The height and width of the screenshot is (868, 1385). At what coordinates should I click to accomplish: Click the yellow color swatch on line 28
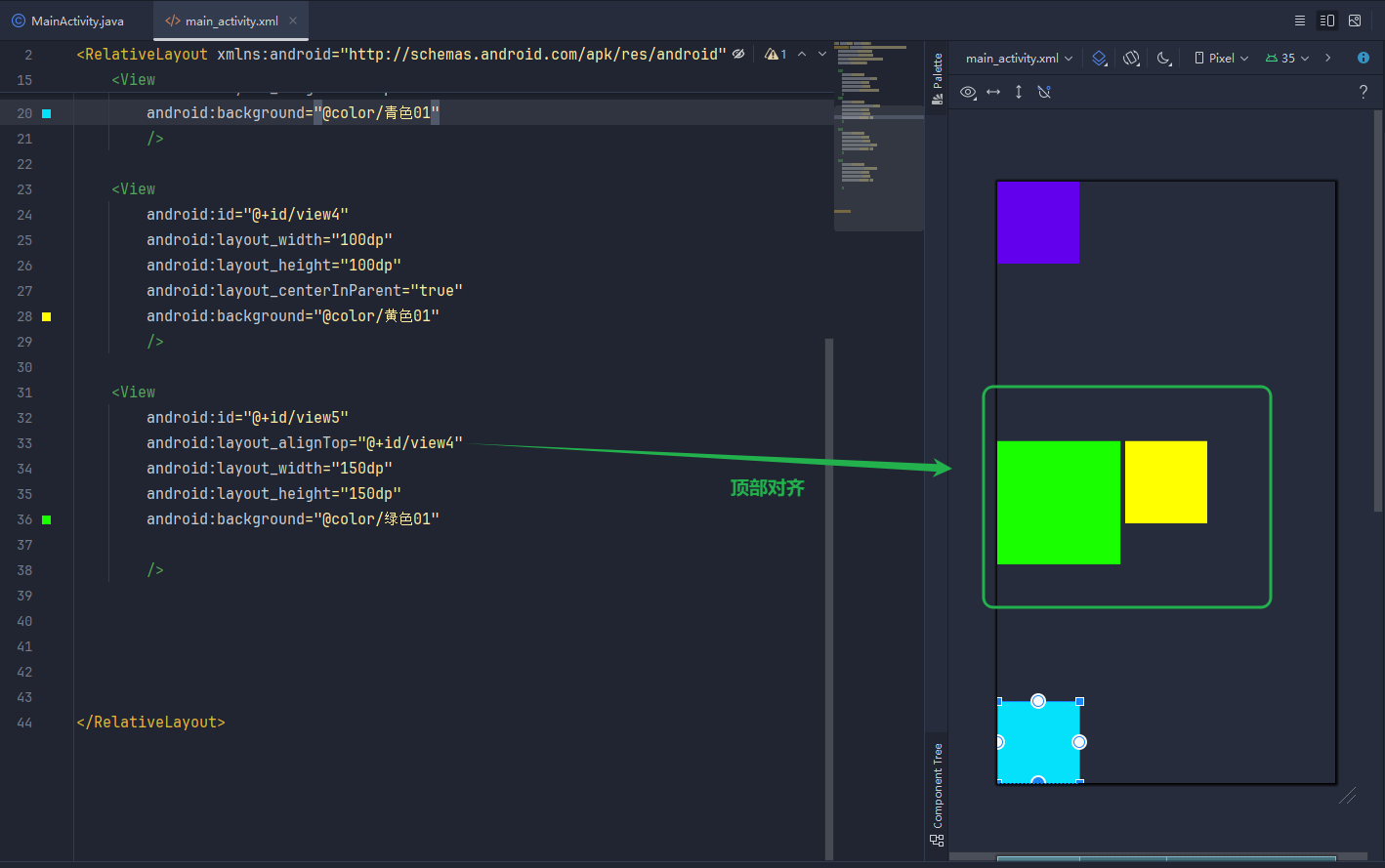point(46,316)
